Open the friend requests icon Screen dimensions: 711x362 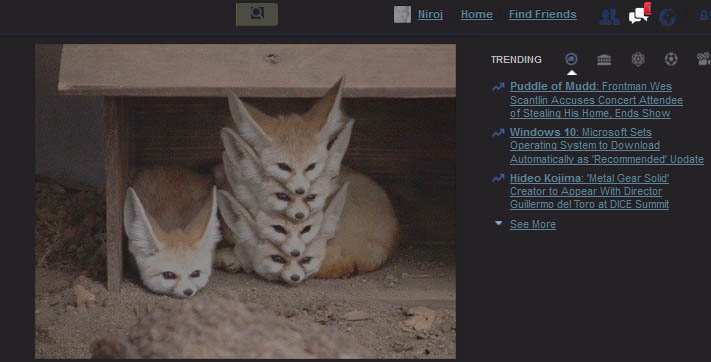point(610,16)
